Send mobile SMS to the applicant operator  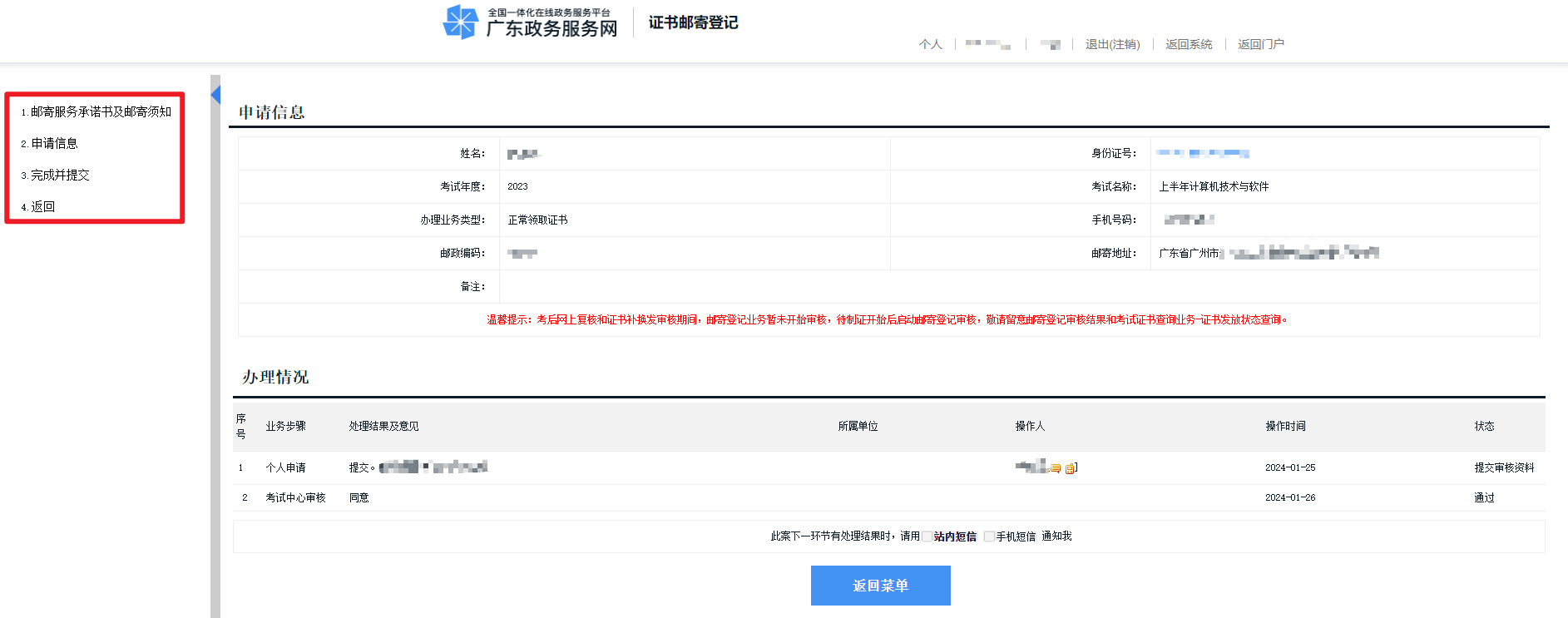point(1071,468)
